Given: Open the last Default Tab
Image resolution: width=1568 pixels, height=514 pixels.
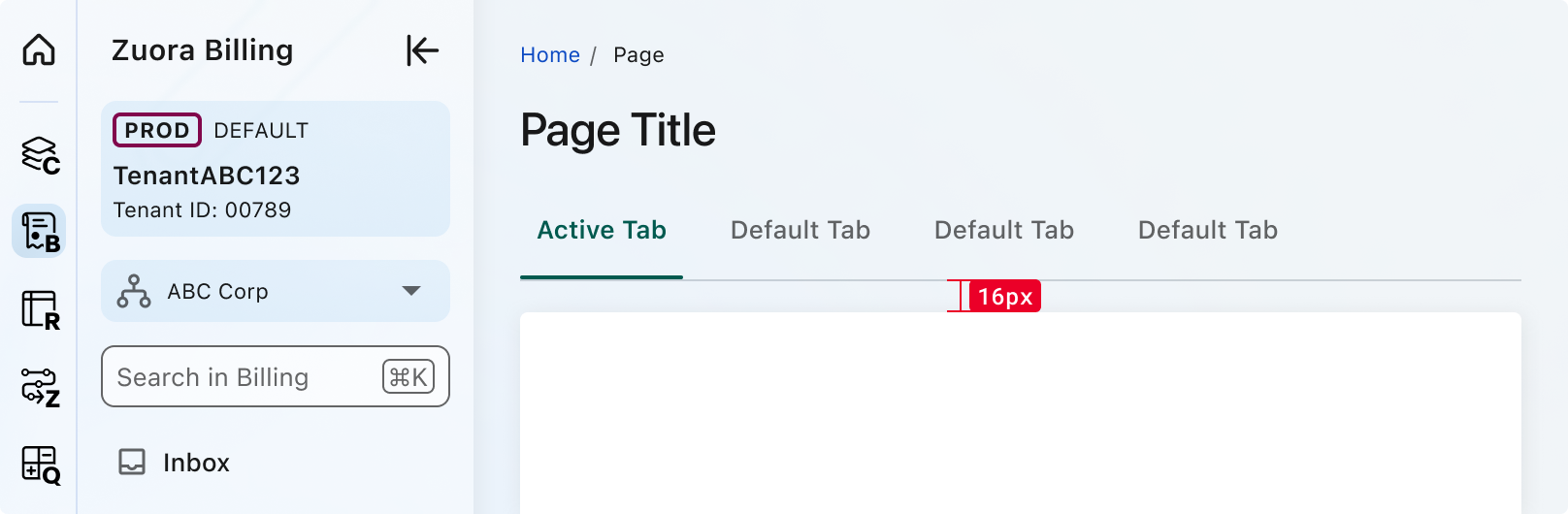Looking at the screenshot, I should [1208, 231].
